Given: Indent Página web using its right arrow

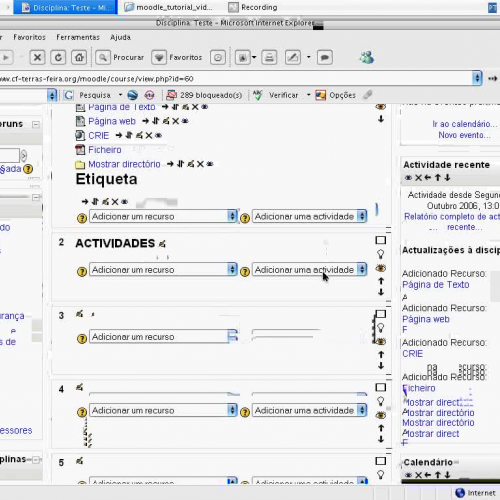Looking at the screenshot, I should click(145, 121).
